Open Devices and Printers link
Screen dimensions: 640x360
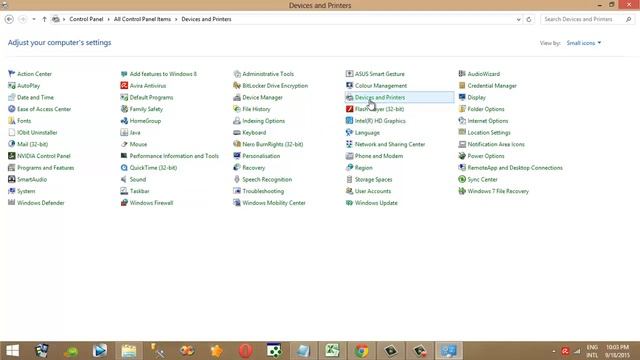[380, 97]
